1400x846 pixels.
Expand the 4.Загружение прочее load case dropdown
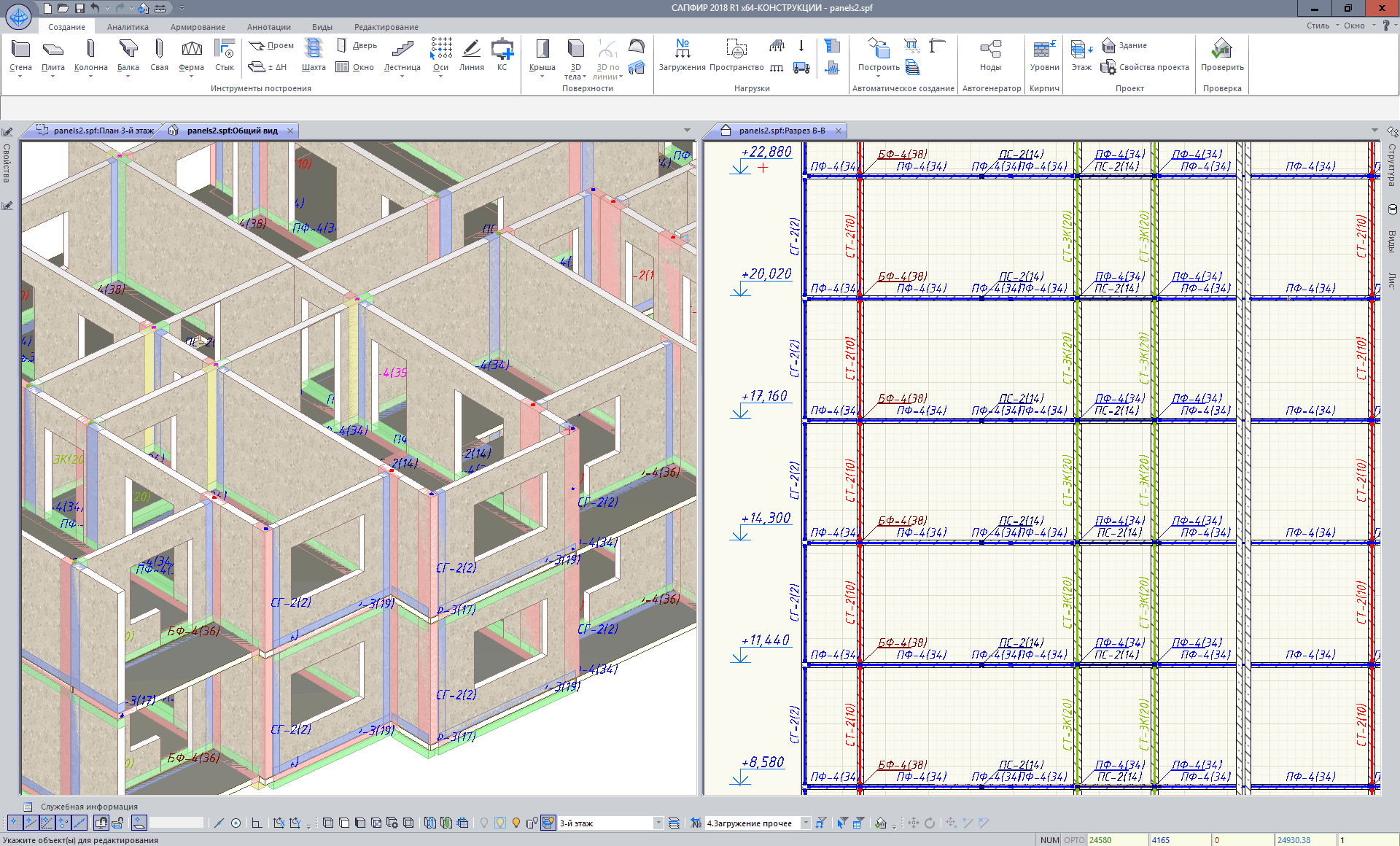(806, 823)
